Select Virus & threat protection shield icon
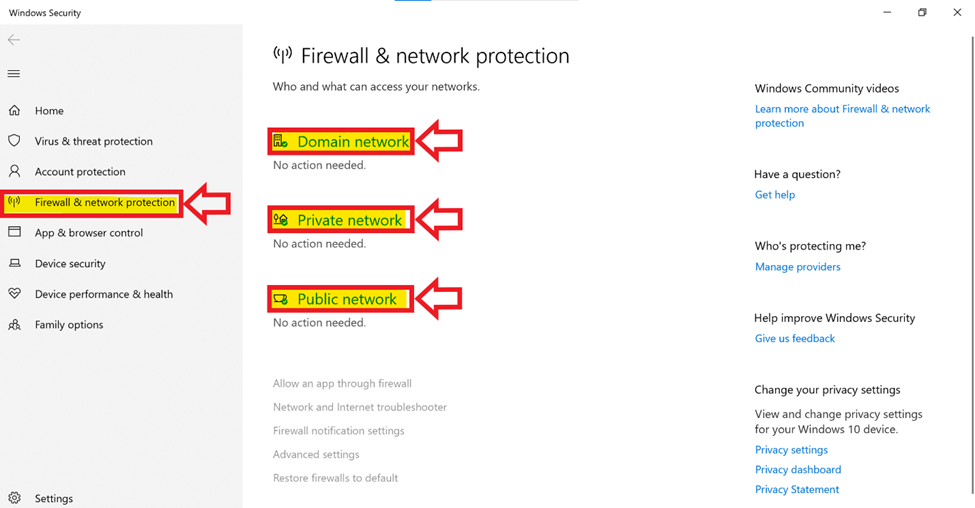This screenshot has width=975, height=508. point(15,141)
